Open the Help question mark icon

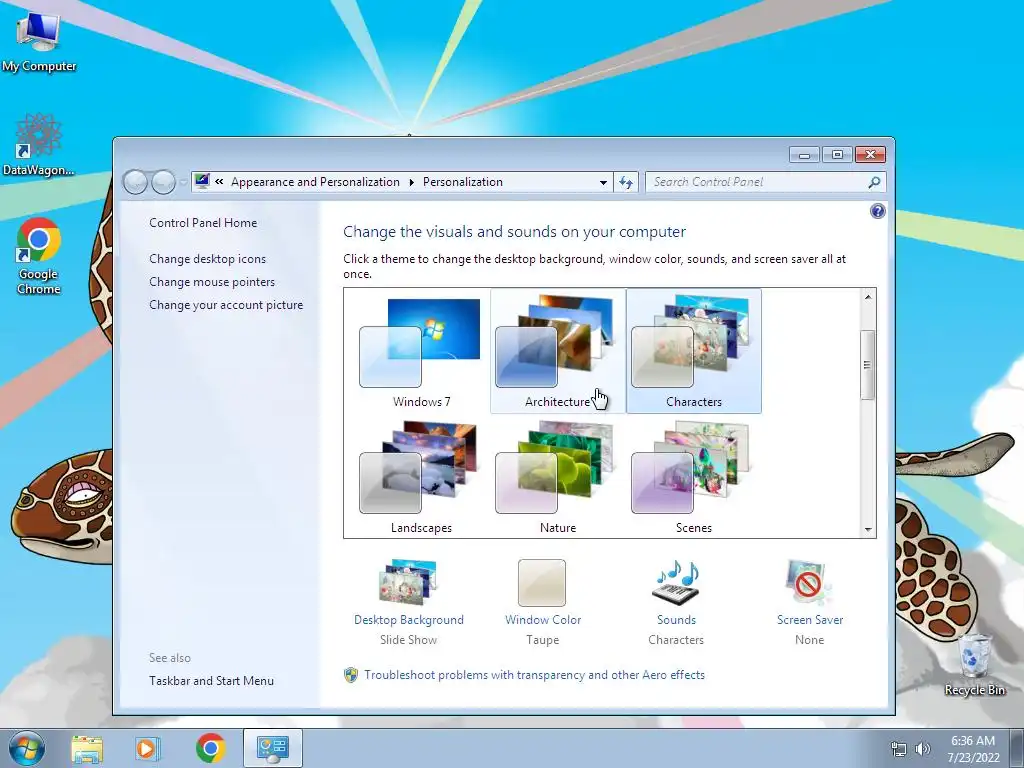click(878, 211)
